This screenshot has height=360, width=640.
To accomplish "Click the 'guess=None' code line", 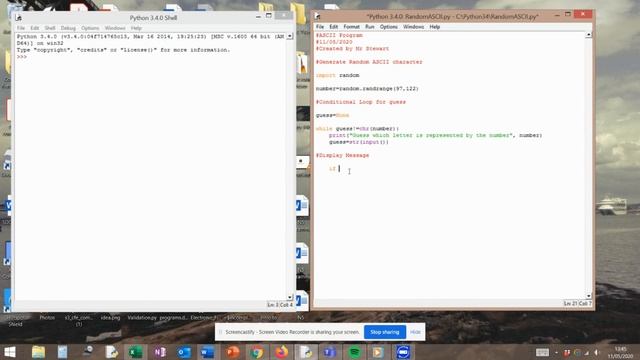I will (332, 116).
